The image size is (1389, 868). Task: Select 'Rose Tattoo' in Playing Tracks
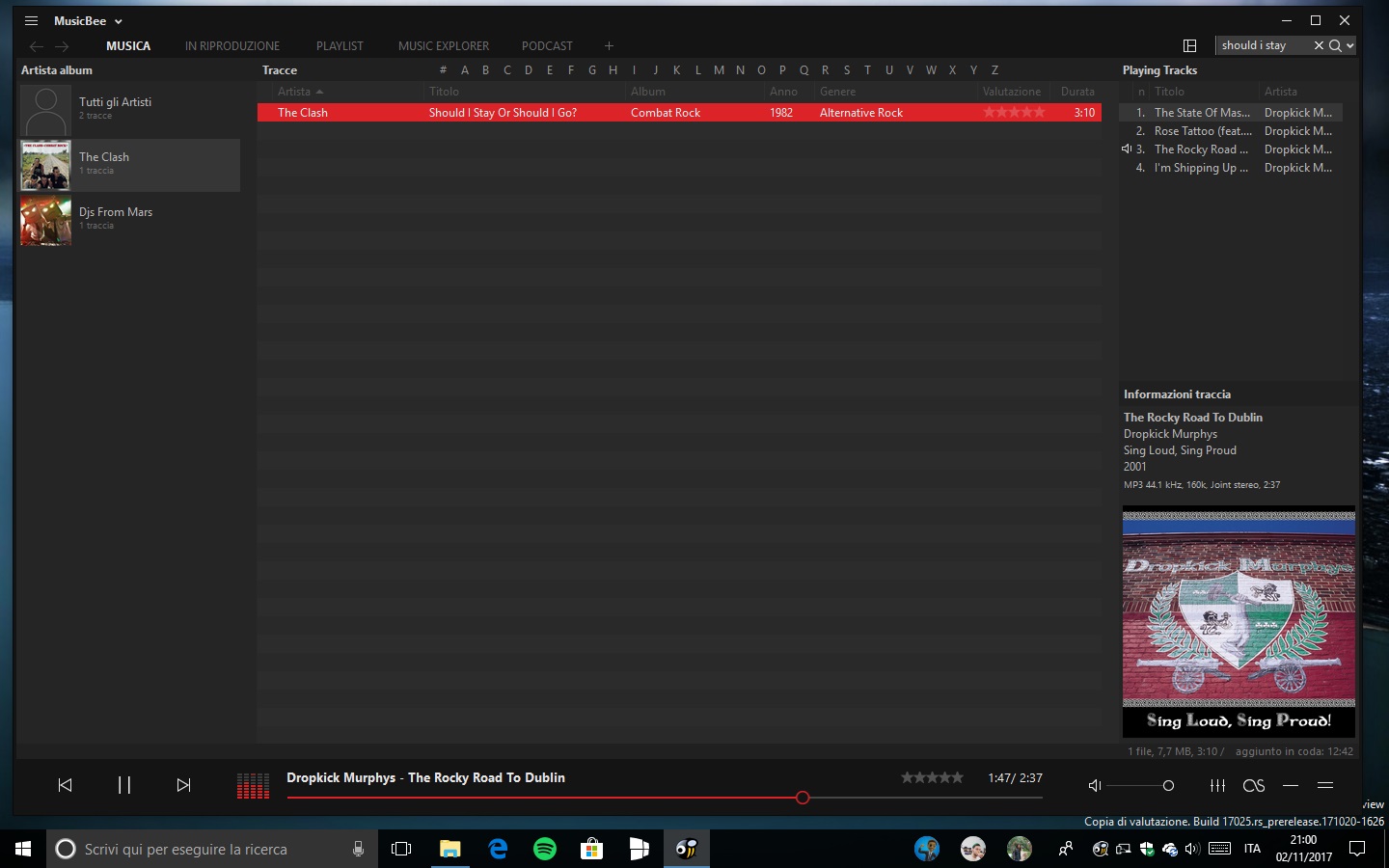point(1231,131)
